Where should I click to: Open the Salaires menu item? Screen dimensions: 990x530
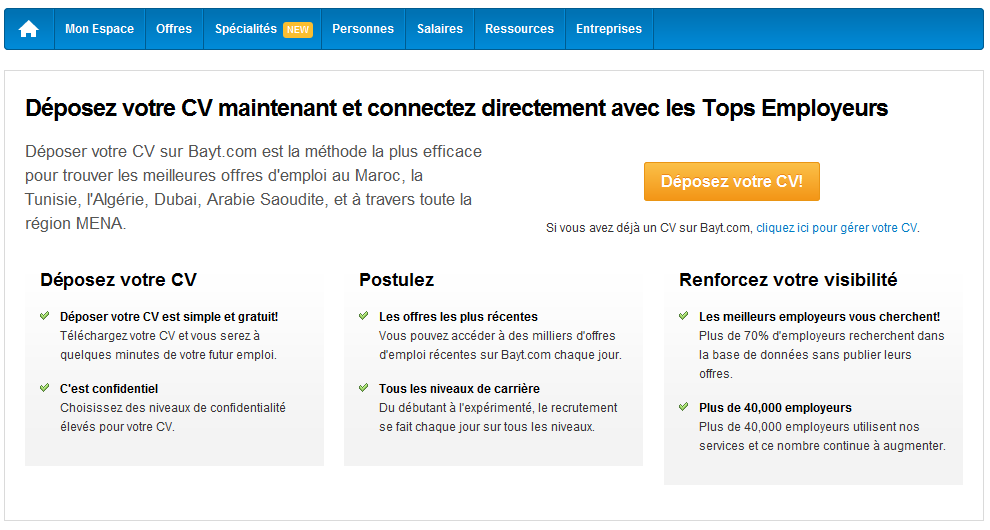(439, 29)
